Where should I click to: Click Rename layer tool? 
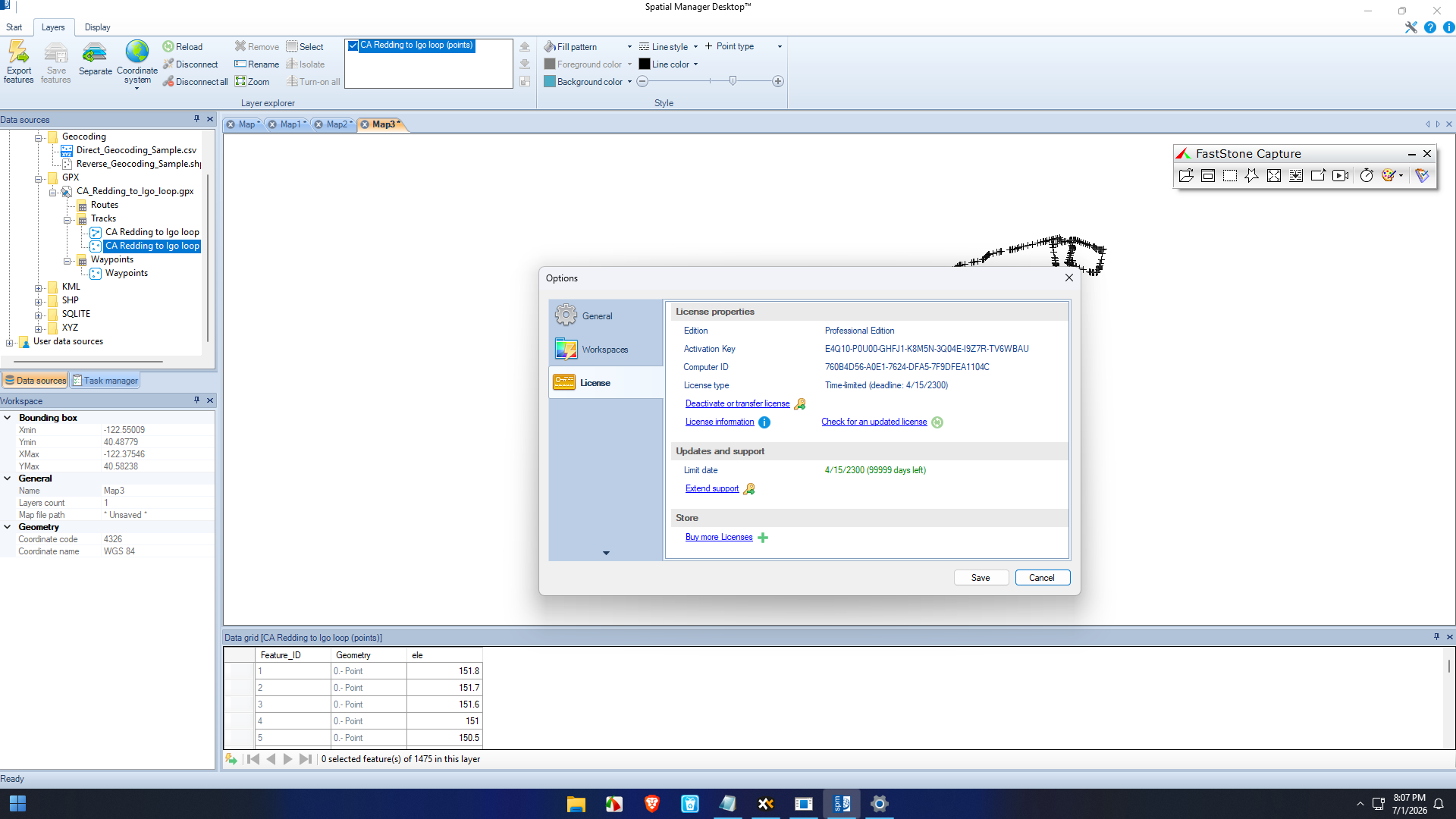click(257, 64)
